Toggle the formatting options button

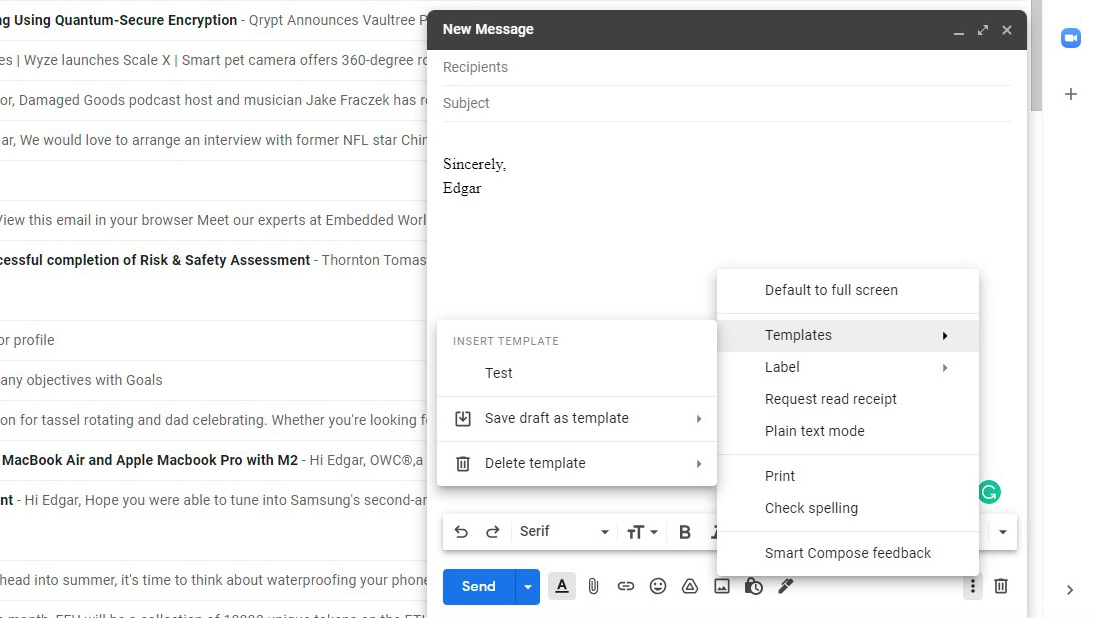(562, 587)
